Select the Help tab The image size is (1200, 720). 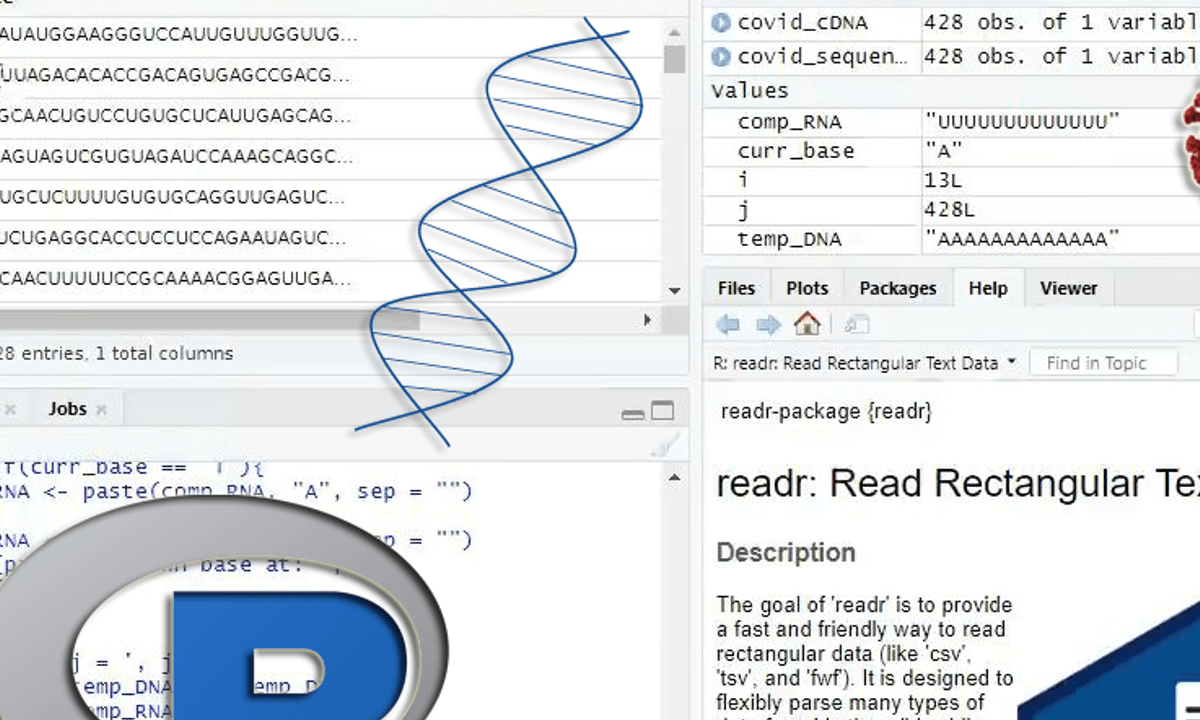[x=988, y=288]
